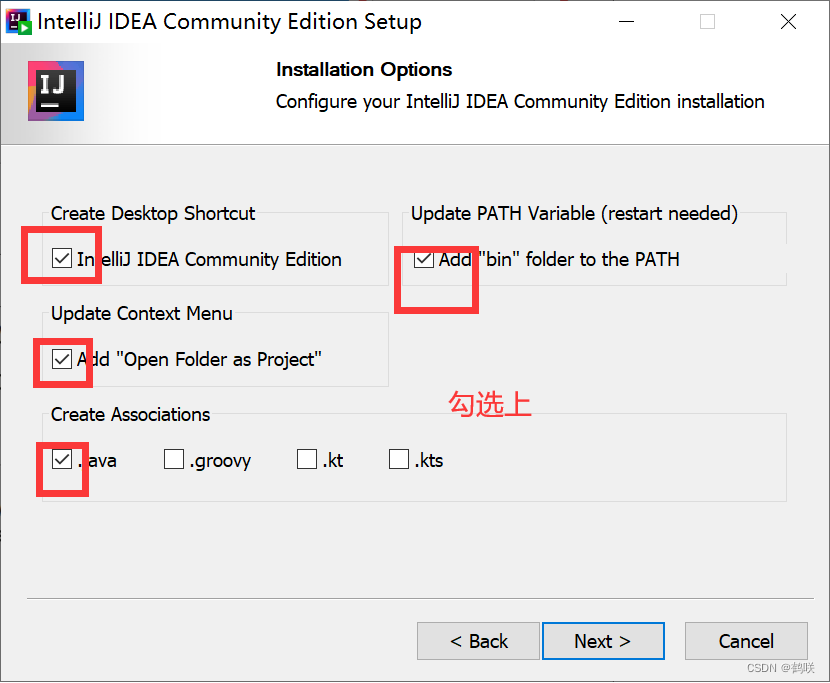Click the large IntelliJ IDEA logo

[x=55, y=91]
